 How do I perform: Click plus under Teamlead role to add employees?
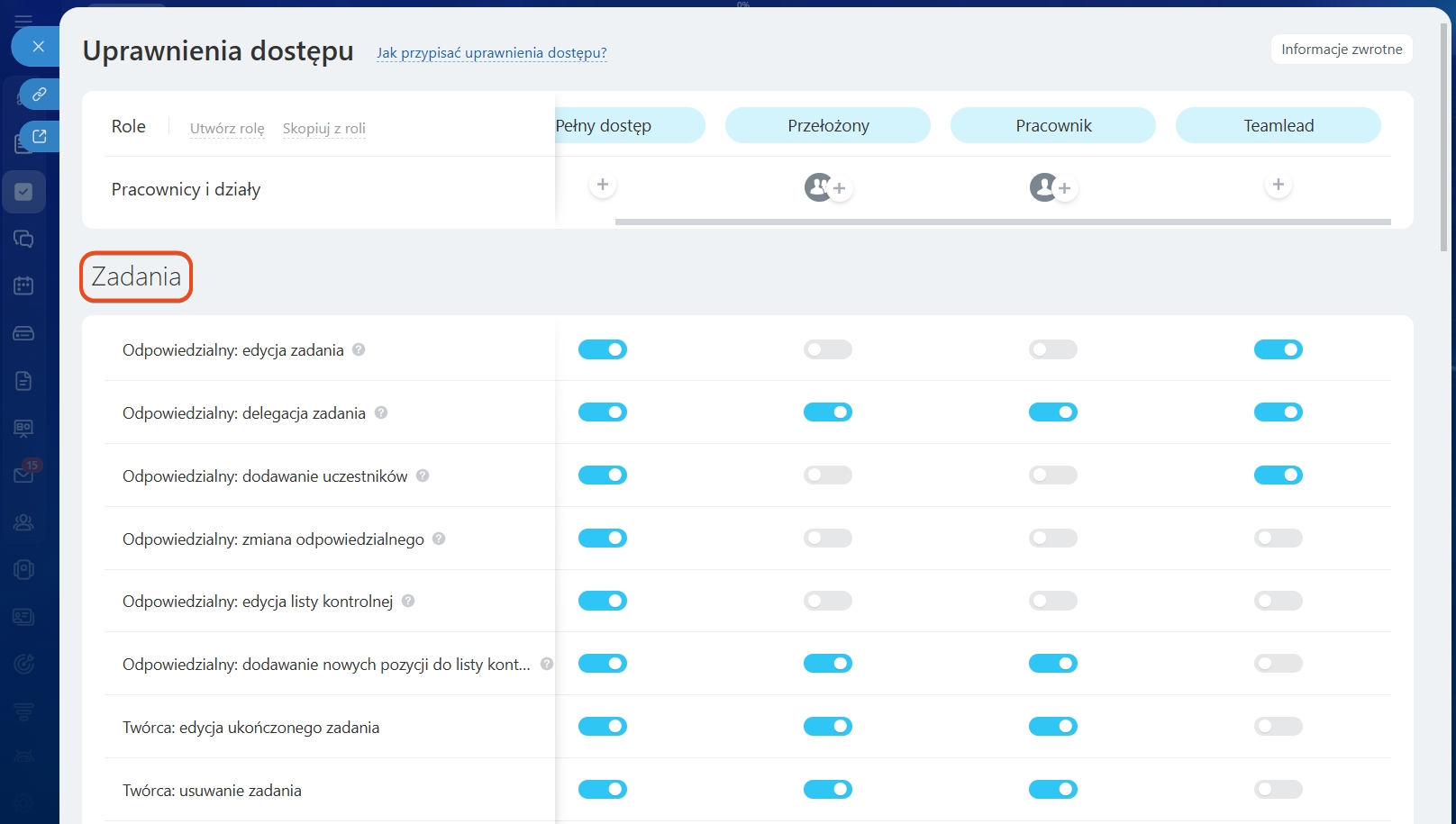(x=1278, y=185)
